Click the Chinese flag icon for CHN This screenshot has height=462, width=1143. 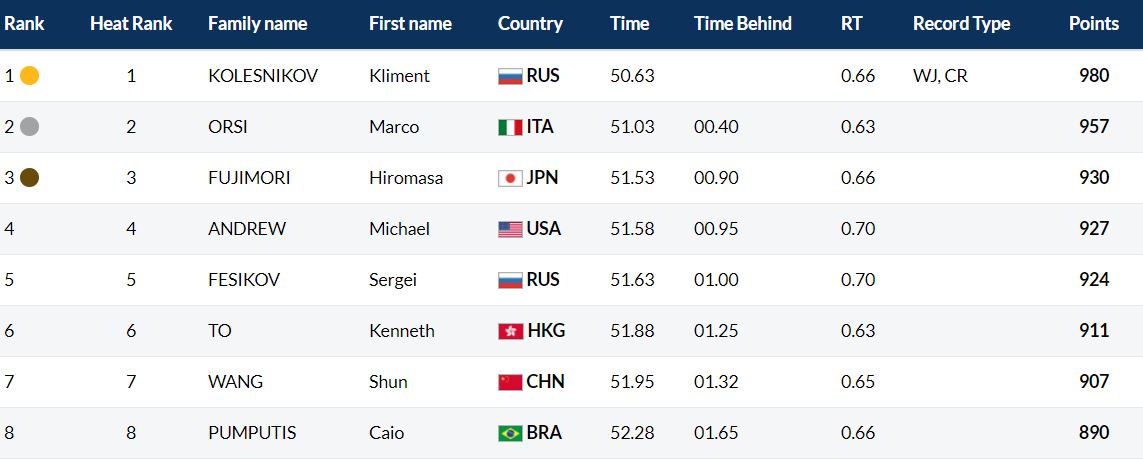(510, 382)
